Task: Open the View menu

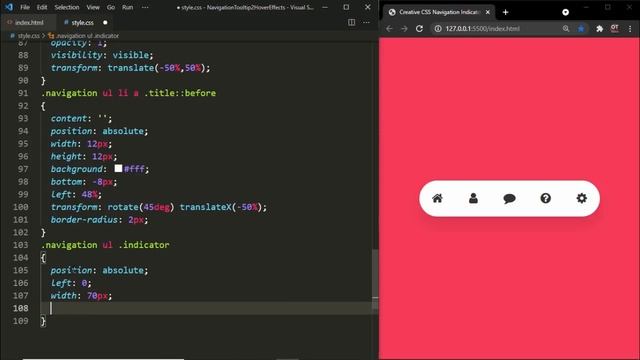Action: (93, 7)
